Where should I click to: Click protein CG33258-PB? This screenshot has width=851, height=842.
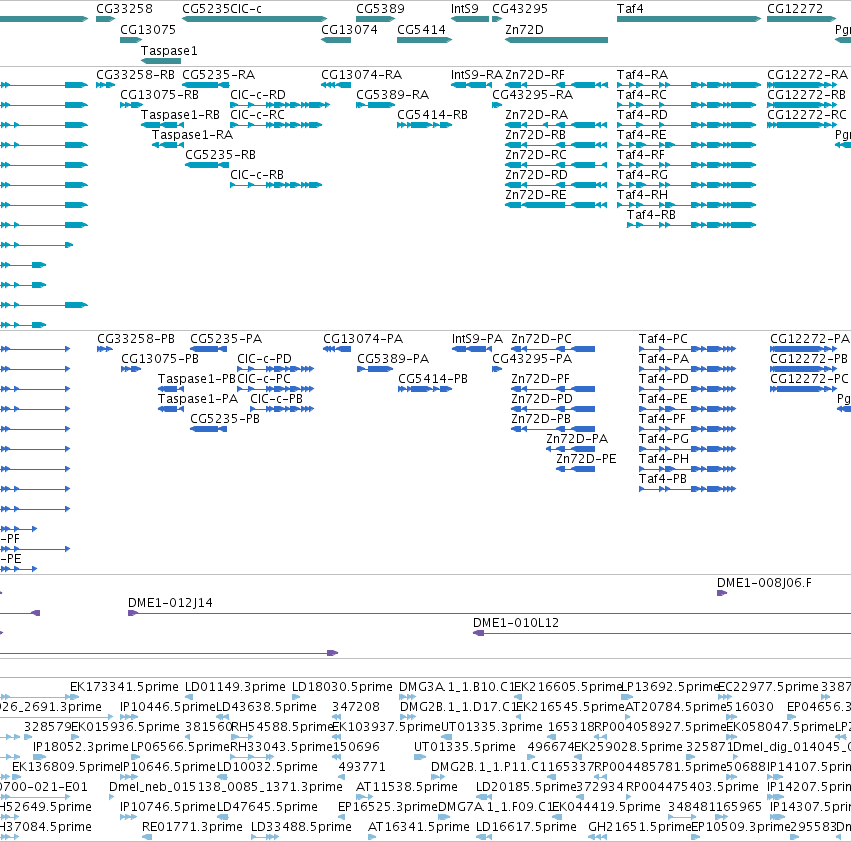tap(136, 339)
